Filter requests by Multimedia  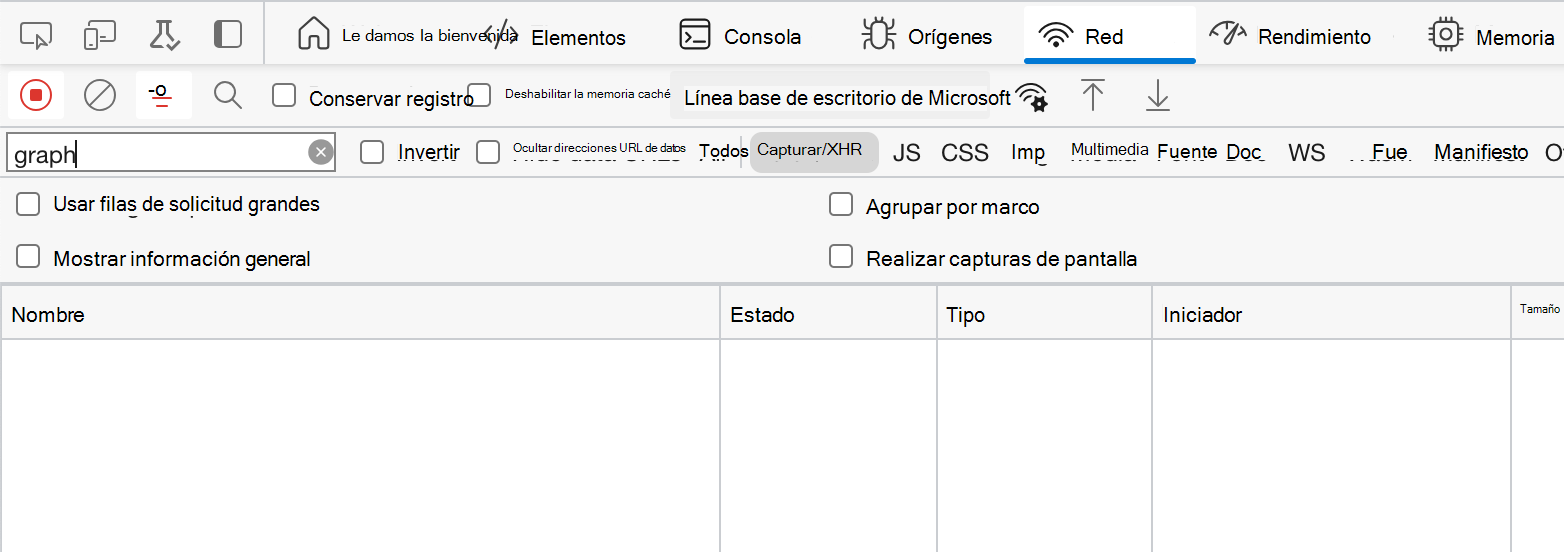[x=1109, y=150]
